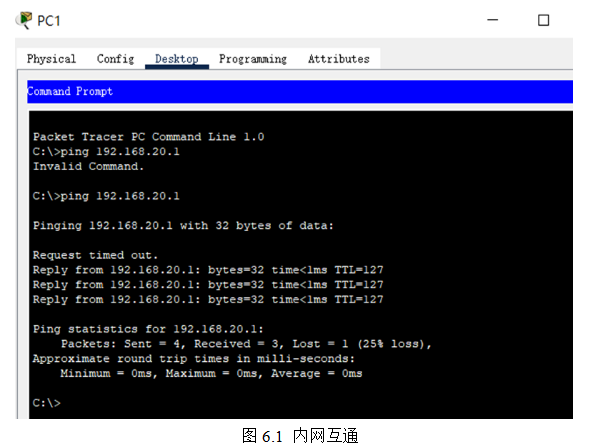Click 'Packet Tracer PC Command Line 1.0' text

[149, 137]
